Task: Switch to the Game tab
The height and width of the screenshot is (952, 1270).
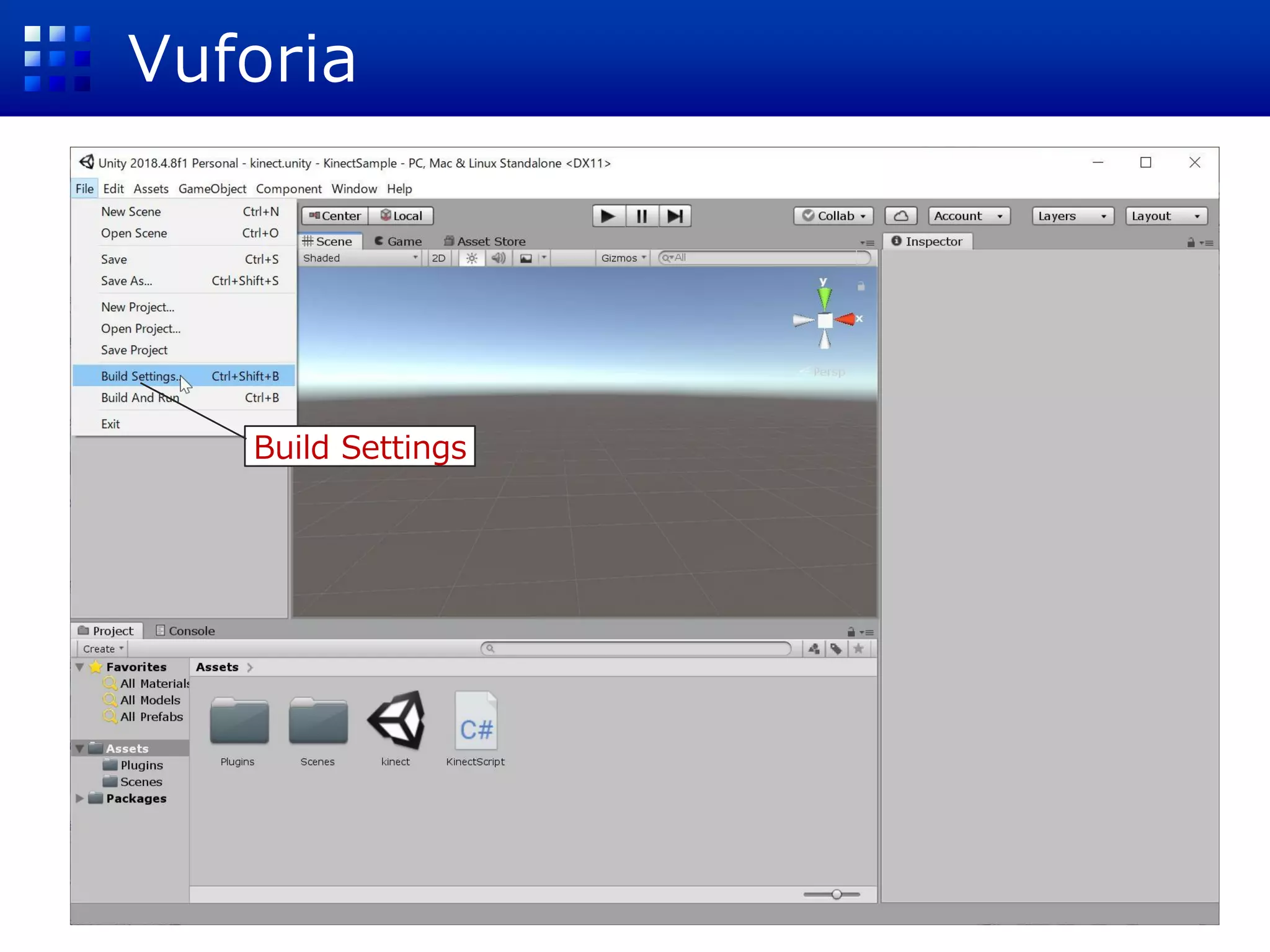Action: 399,241
